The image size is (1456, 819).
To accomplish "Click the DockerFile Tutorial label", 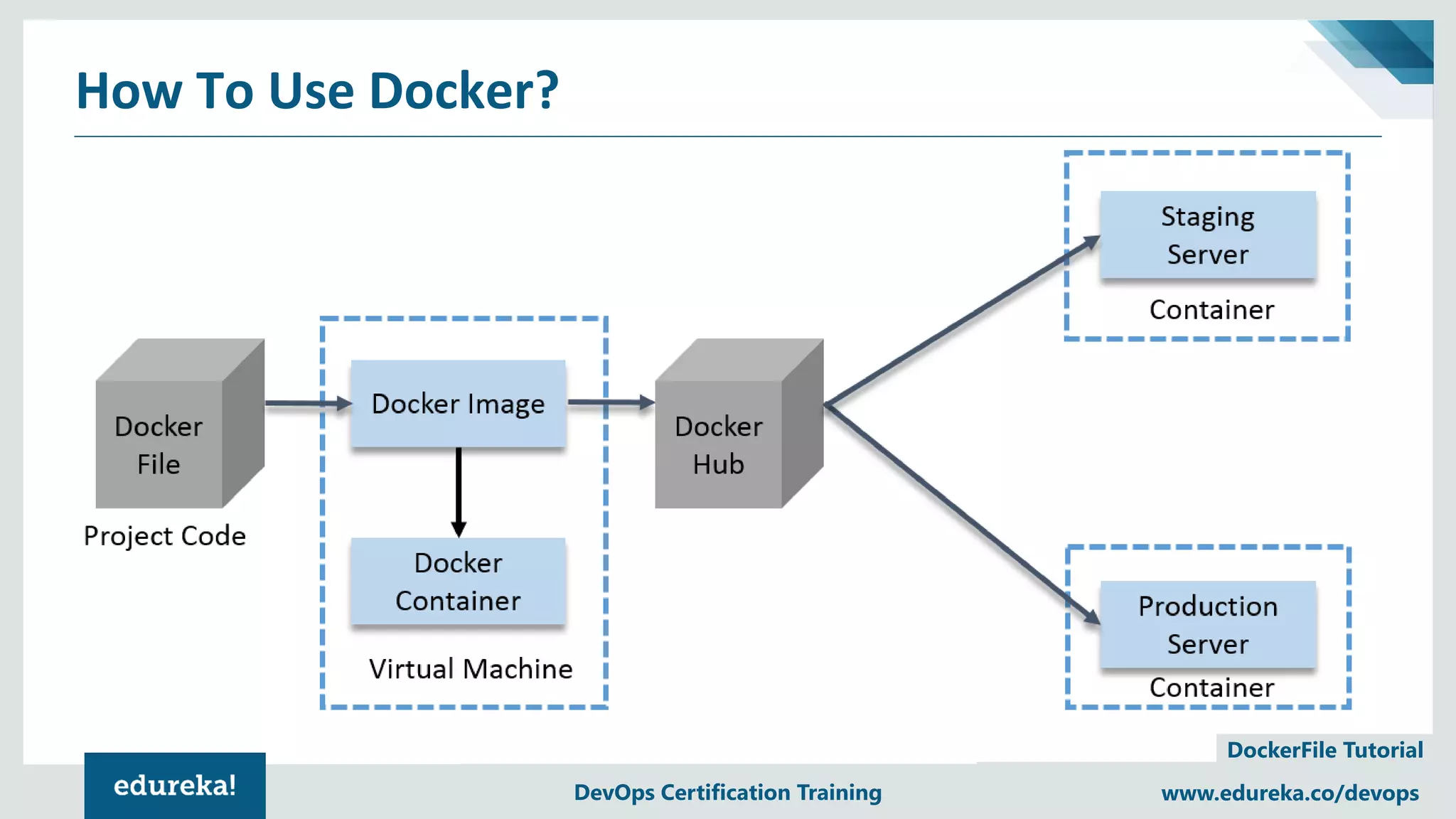I will (x=1324, y=750).
